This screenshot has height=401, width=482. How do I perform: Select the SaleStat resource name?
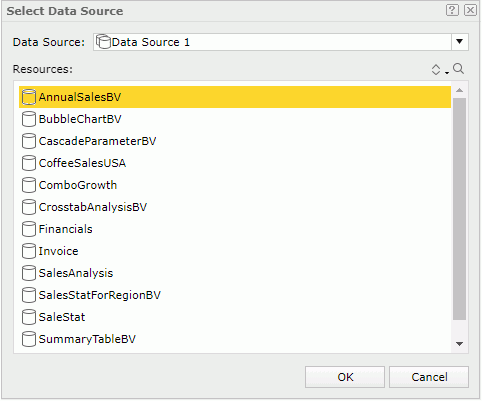(62, 317)
